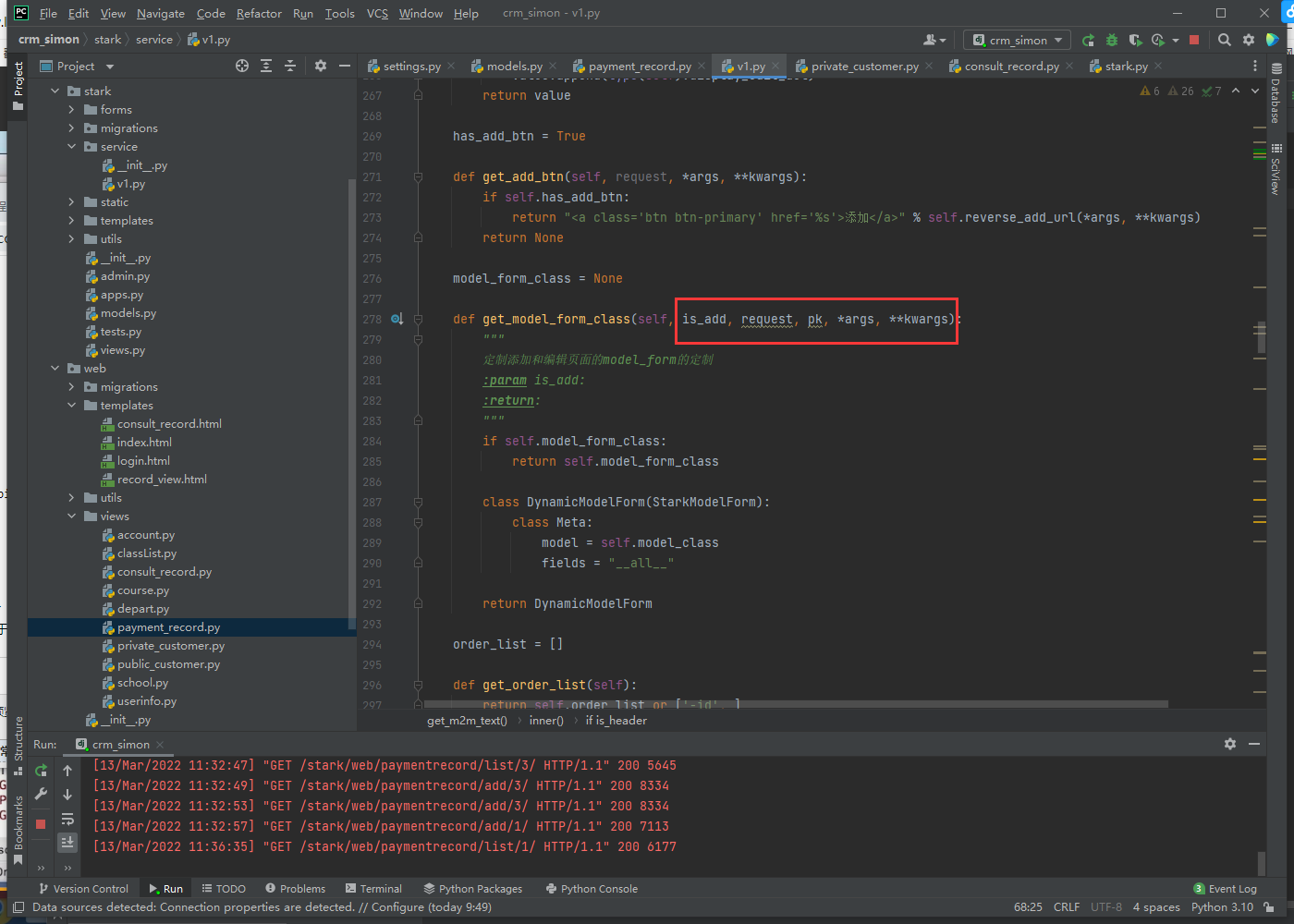
Task: Toggle scroll to end in Run console
Action: [x=67, y=842]
